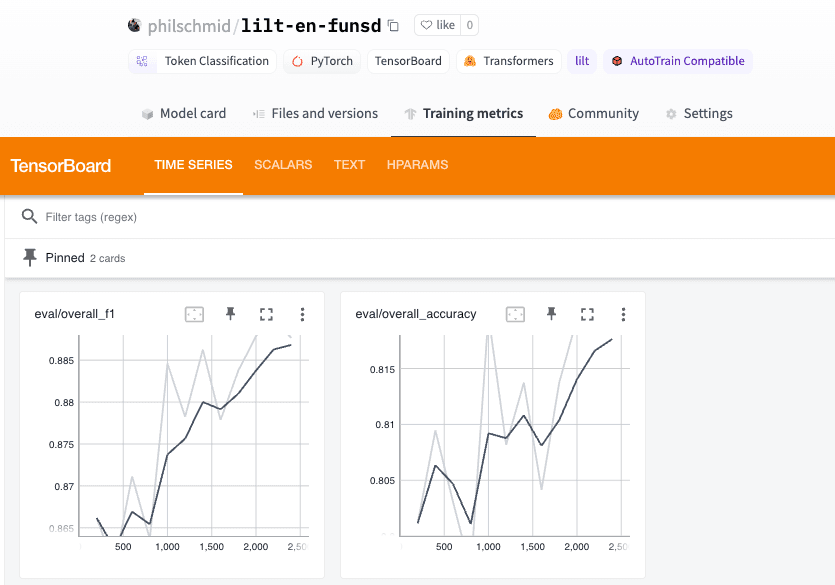Open Settings tab

pyautogui.click(x=699, y=113)
